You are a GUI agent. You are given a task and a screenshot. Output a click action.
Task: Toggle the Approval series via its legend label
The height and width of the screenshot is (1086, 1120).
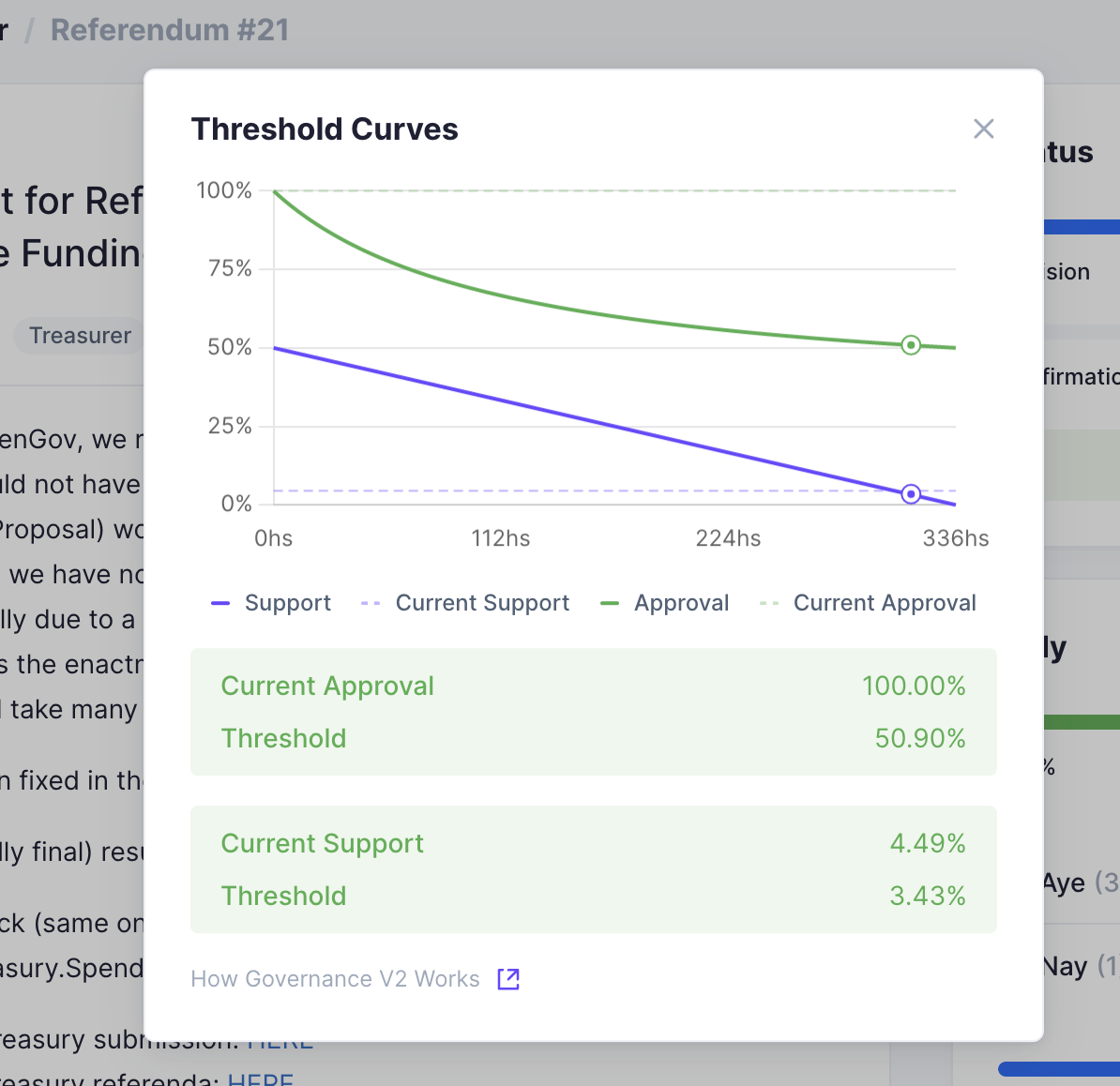[x=682, y=603]
